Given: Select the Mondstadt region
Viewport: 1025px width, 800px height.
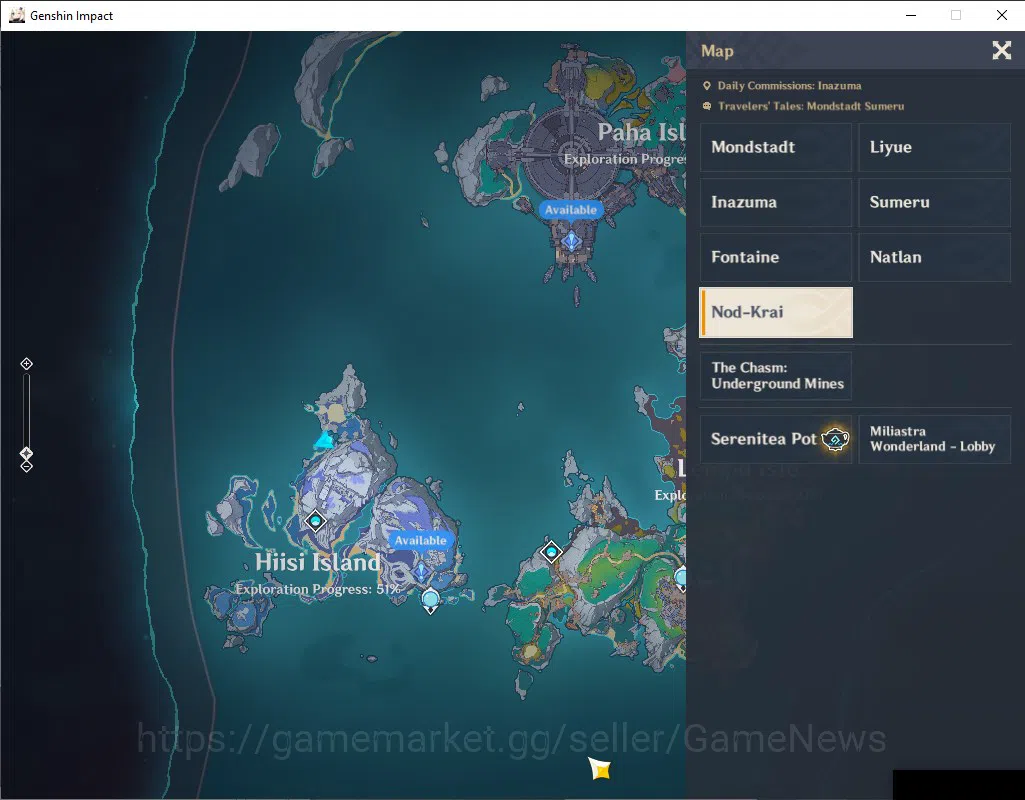Looking at the screenshot, I should pyautogui.click(x=776, y=148).
